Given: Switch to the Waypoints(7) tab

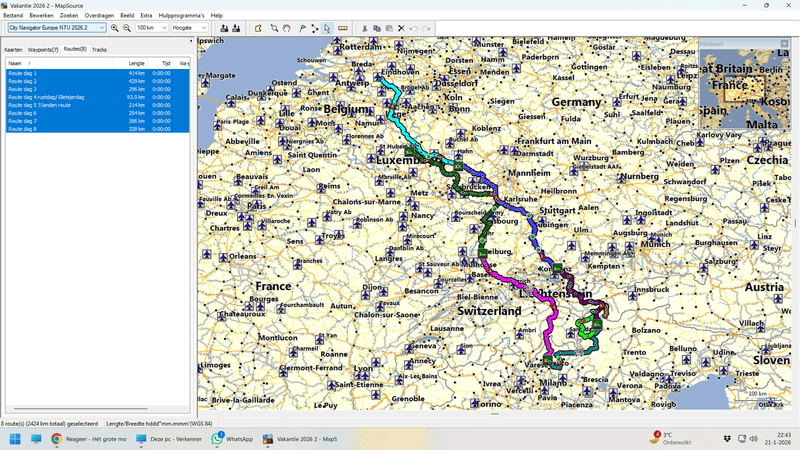Looking at the screenshot, I should (43, 49).
